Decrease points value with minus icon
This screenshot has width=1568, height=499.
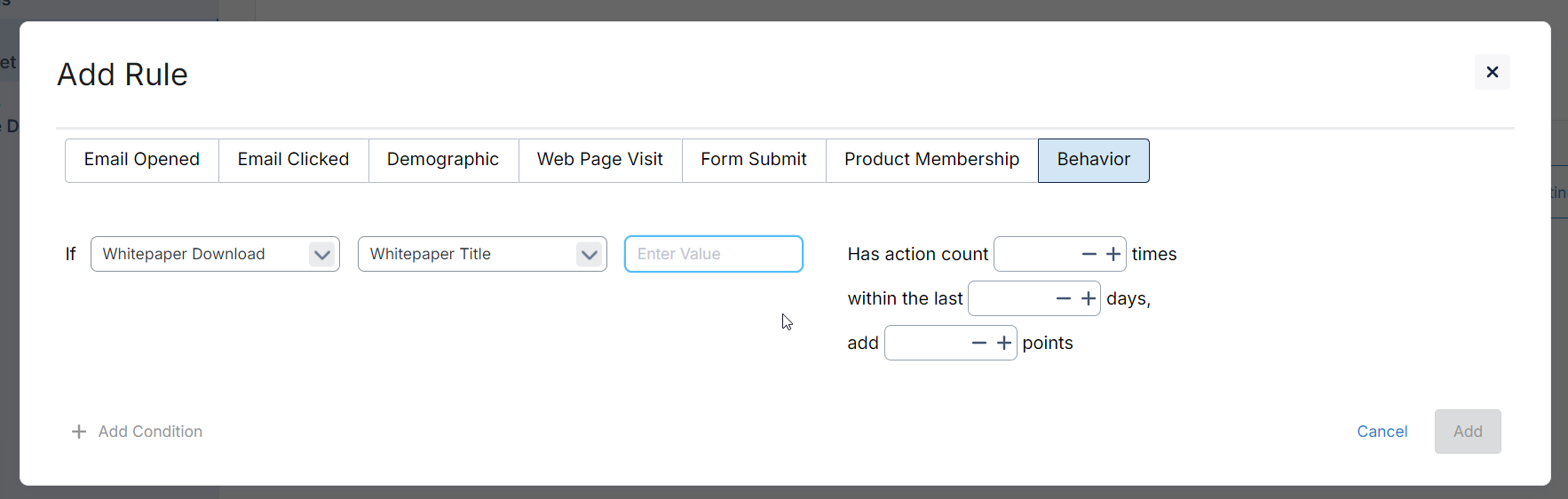pyautogui.click(x=979, y=343)
